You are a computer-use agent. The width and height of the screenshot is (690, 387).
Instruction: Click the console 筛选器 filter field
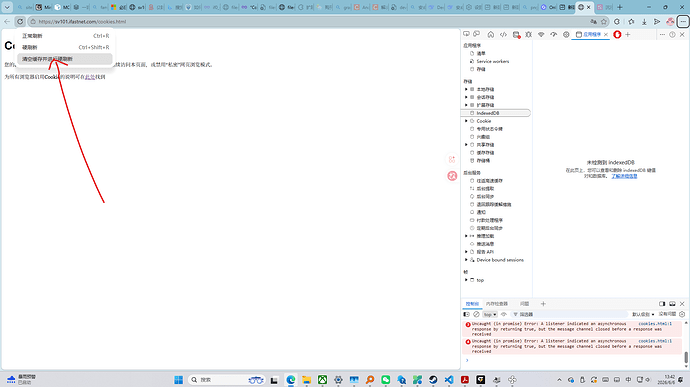click(570, 314)
